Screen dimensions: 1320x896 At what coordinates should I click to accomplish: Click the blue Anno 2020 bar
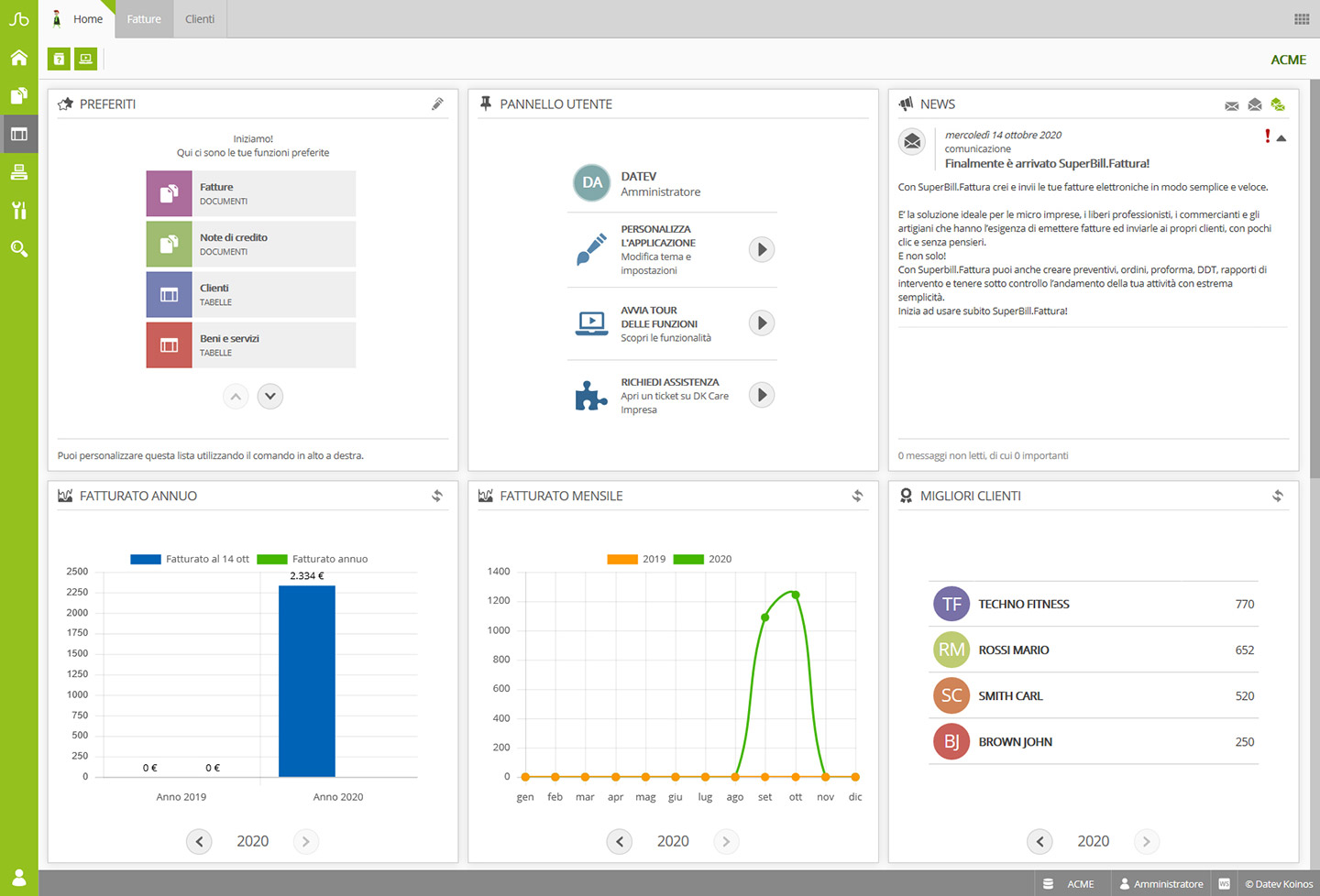click(307, 681)
